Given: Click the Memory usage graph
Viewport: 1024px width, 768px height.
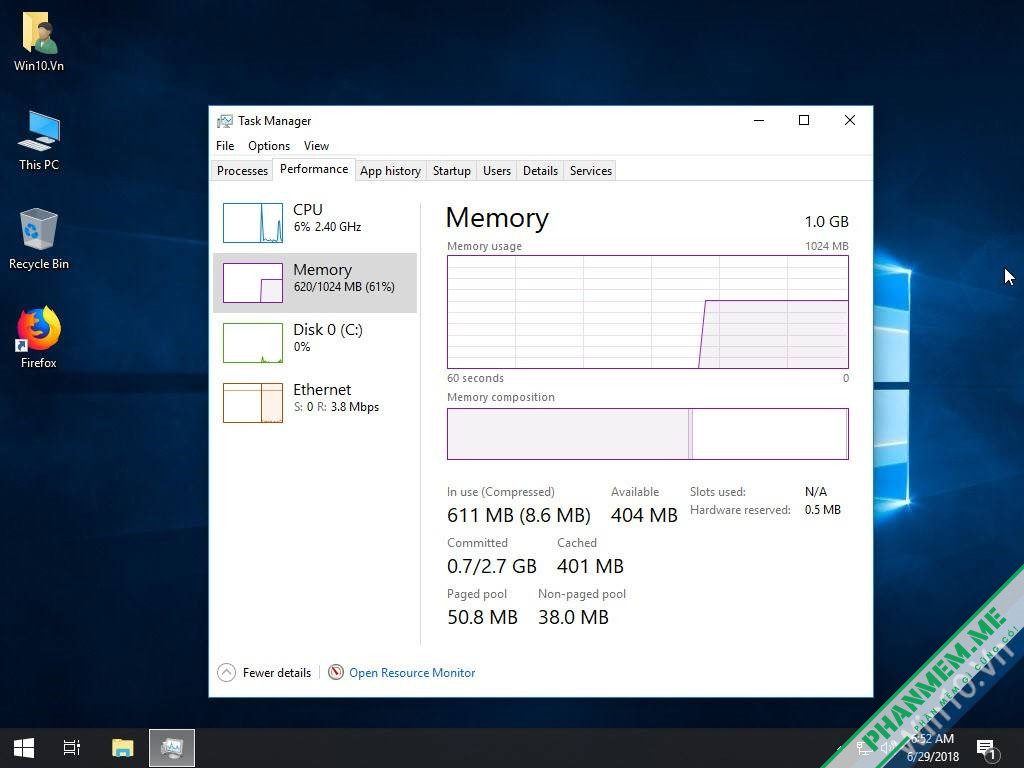Looking at the screenshot, I should click(648, 312).
